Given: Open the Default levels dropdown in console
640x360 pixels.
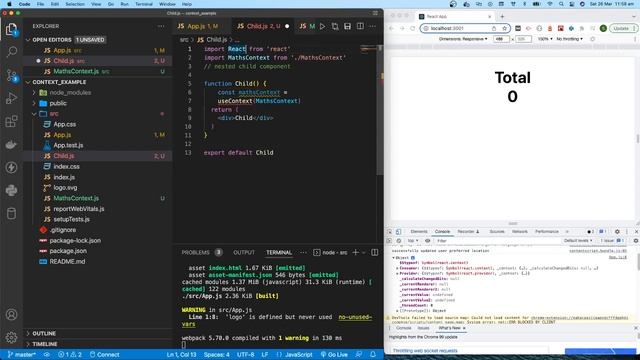Looking at the screenshot, I should [578, 241].
